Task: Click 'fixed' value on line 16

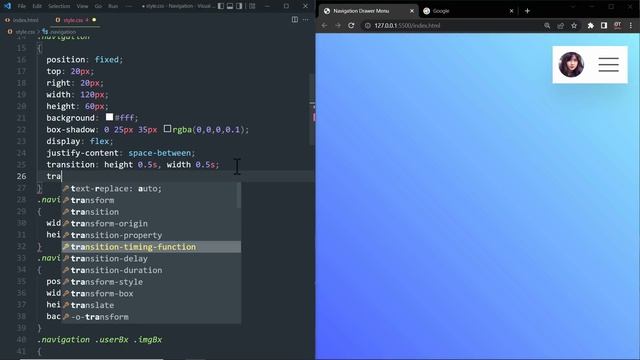Action: click(107, 60)
